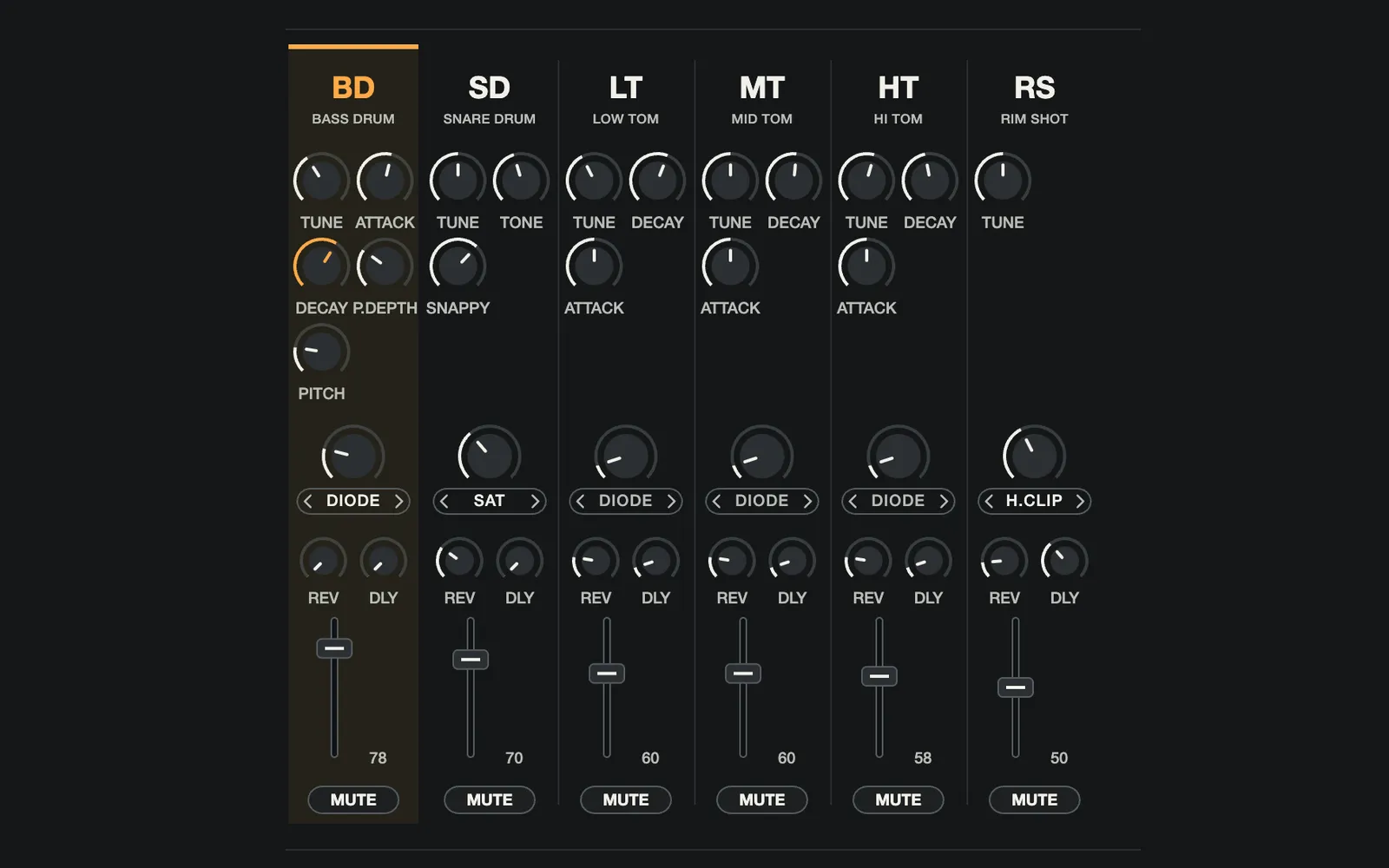Click the Bass Drum PITCH knob
Screen dimensions: 1389x868
[x=321, y=352]
